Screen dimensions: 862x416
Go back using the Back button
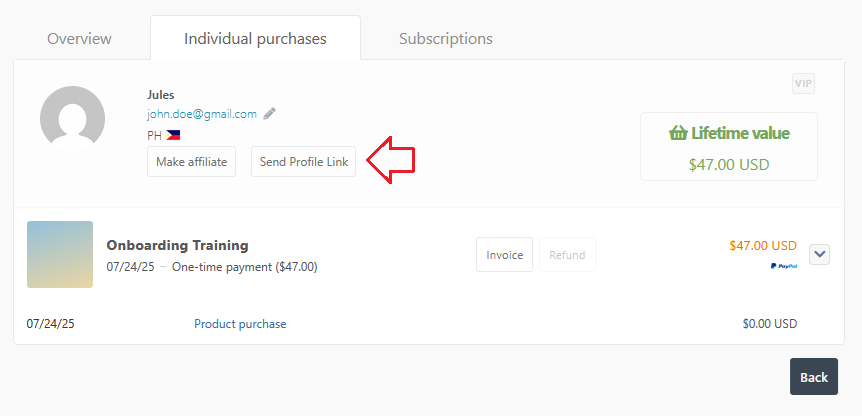(813, 377)
